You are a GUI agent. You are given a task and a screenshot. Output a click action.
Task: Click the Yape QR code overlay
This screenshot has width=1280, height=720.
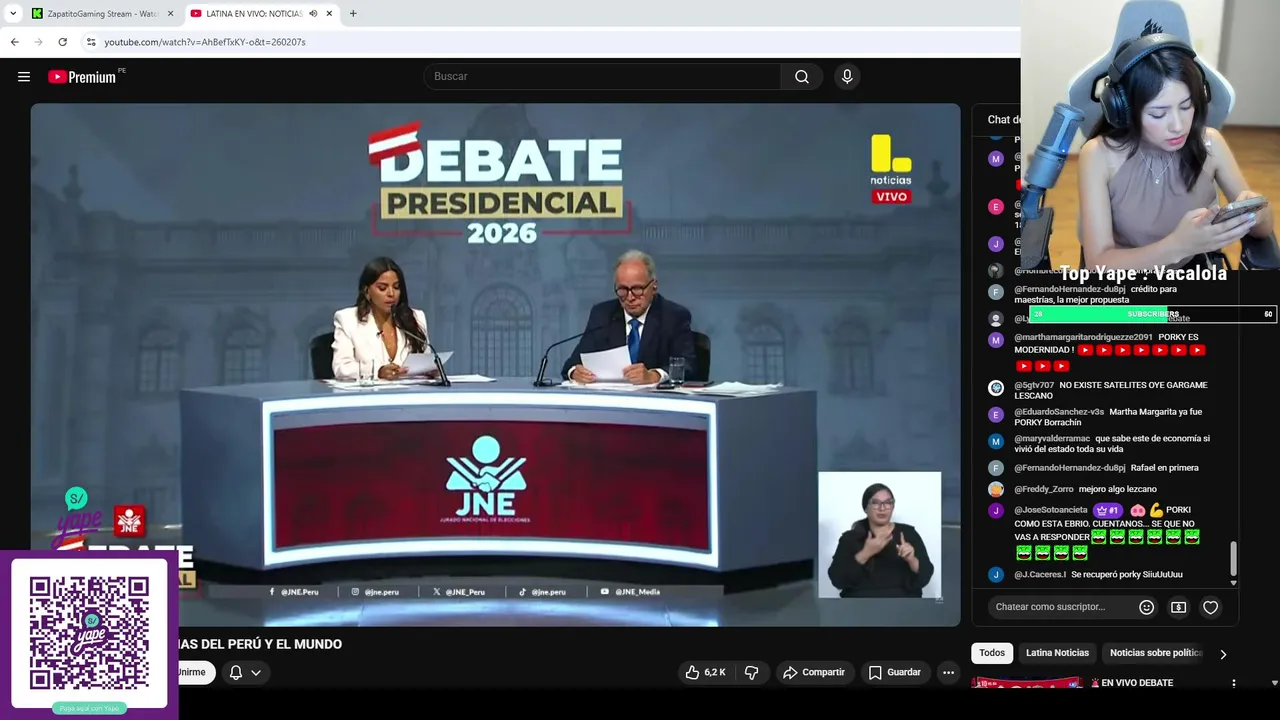[89, 633]
